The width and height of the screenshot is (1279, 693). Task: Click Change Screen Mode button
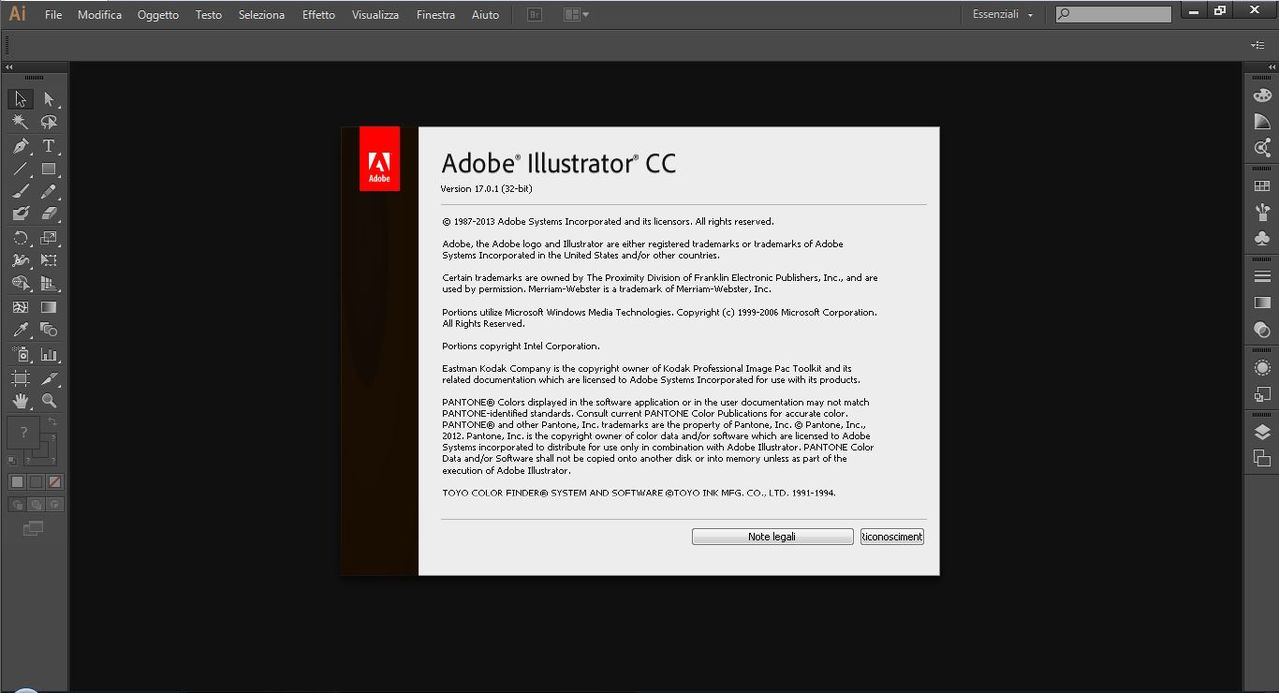click(x=34, y=527)
